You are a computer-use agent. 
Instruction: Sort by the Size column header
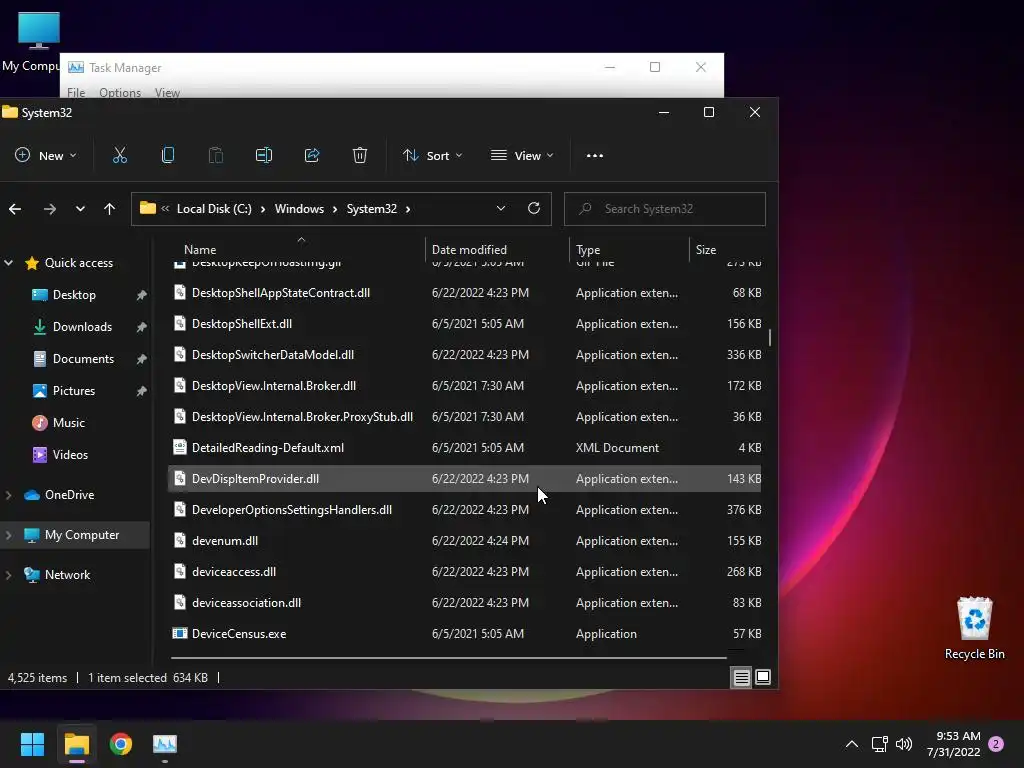705,249
